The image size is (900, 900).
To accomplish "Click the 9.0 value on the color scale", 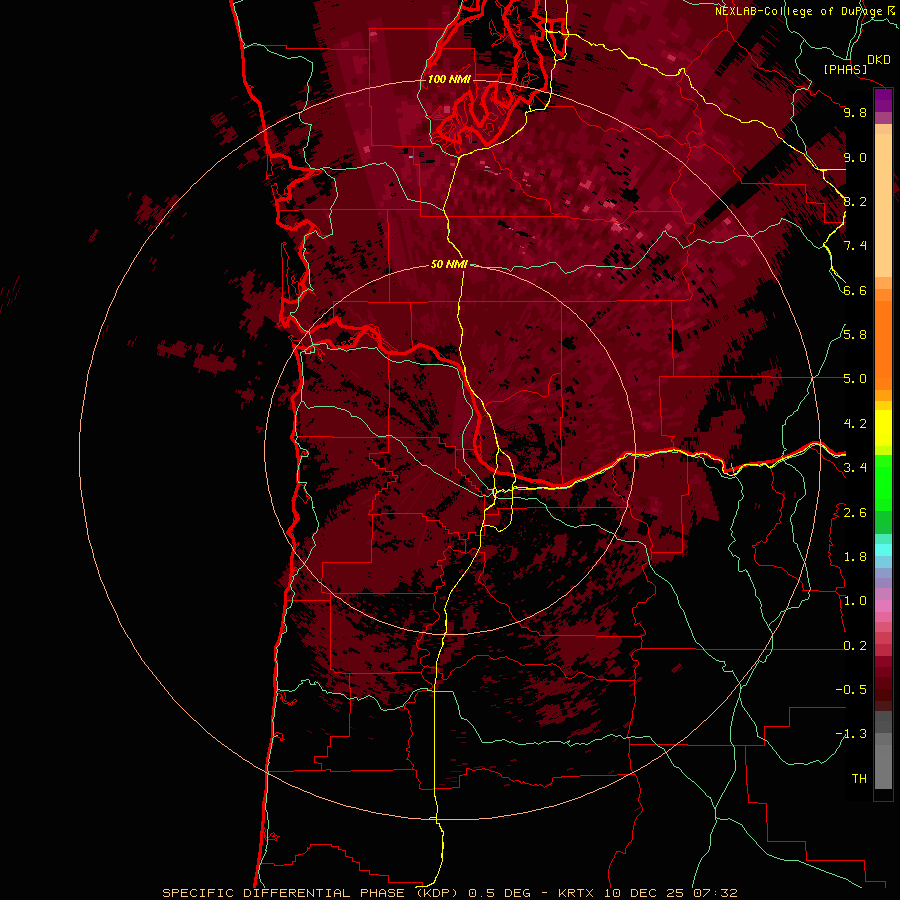I will coord(855,157).
